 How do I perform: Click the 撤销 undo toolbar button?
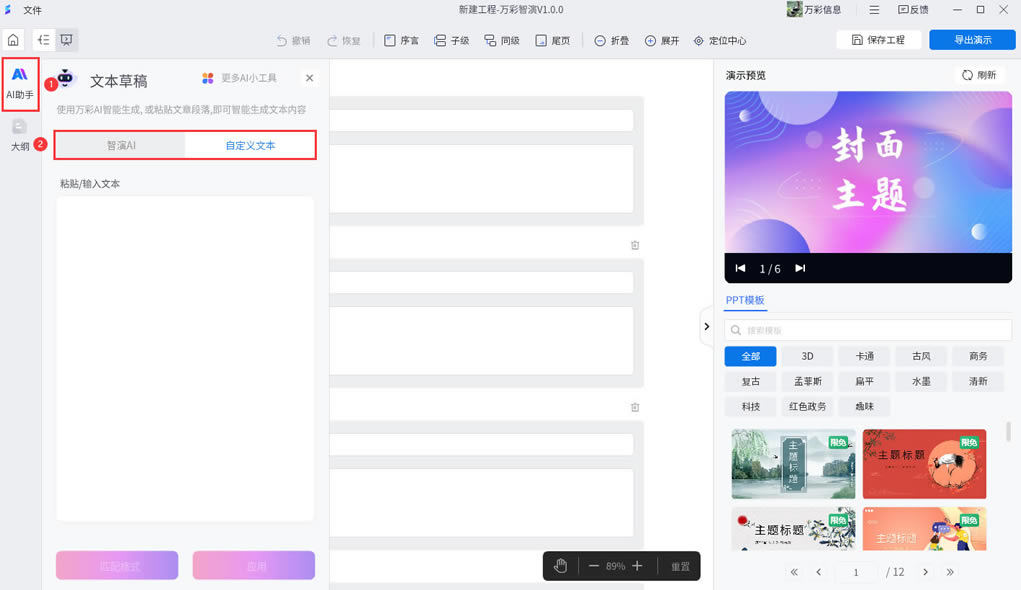(292, 41)
